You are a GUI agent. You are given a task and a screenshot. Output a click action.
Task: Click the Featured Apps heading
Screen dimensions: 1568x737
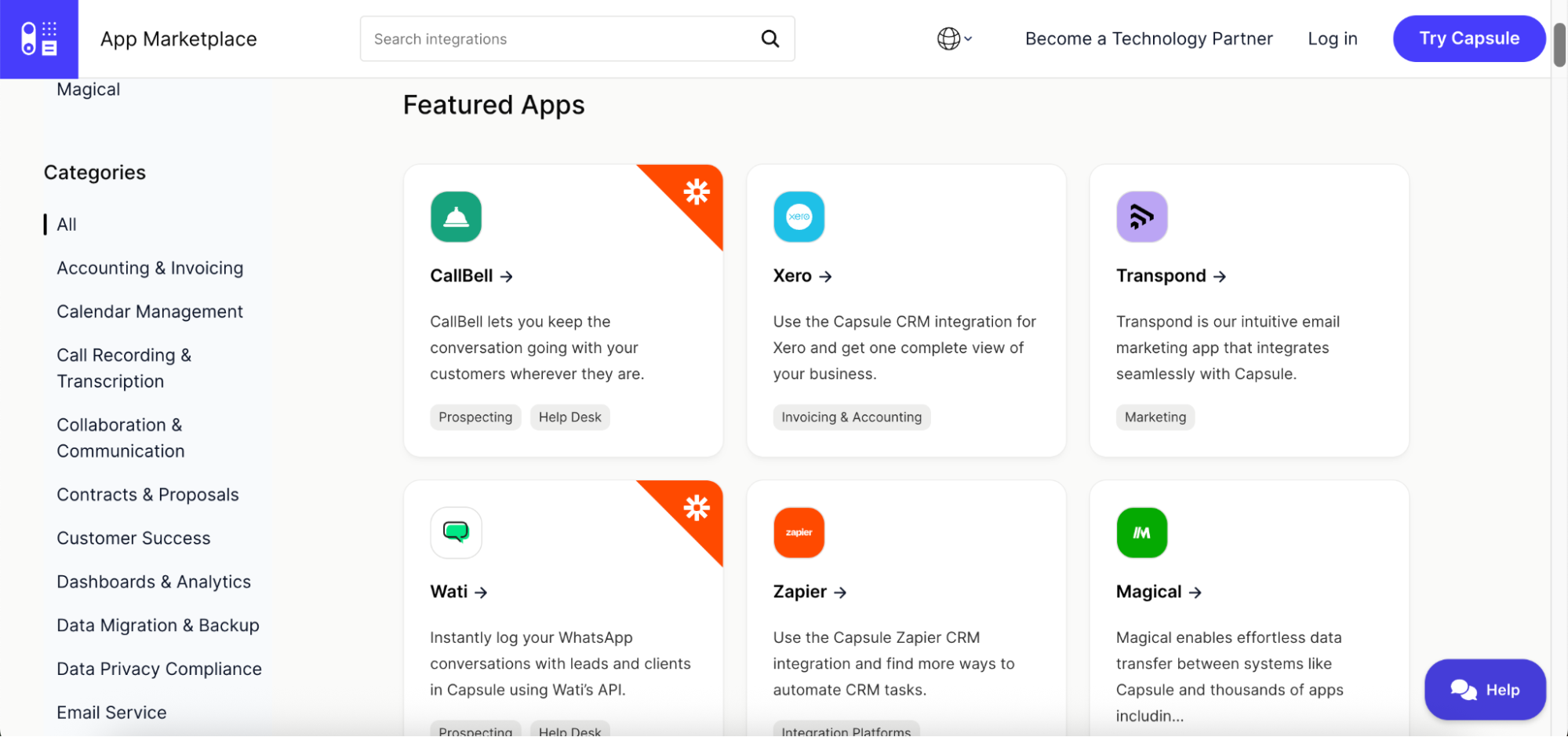coord(493,105)
